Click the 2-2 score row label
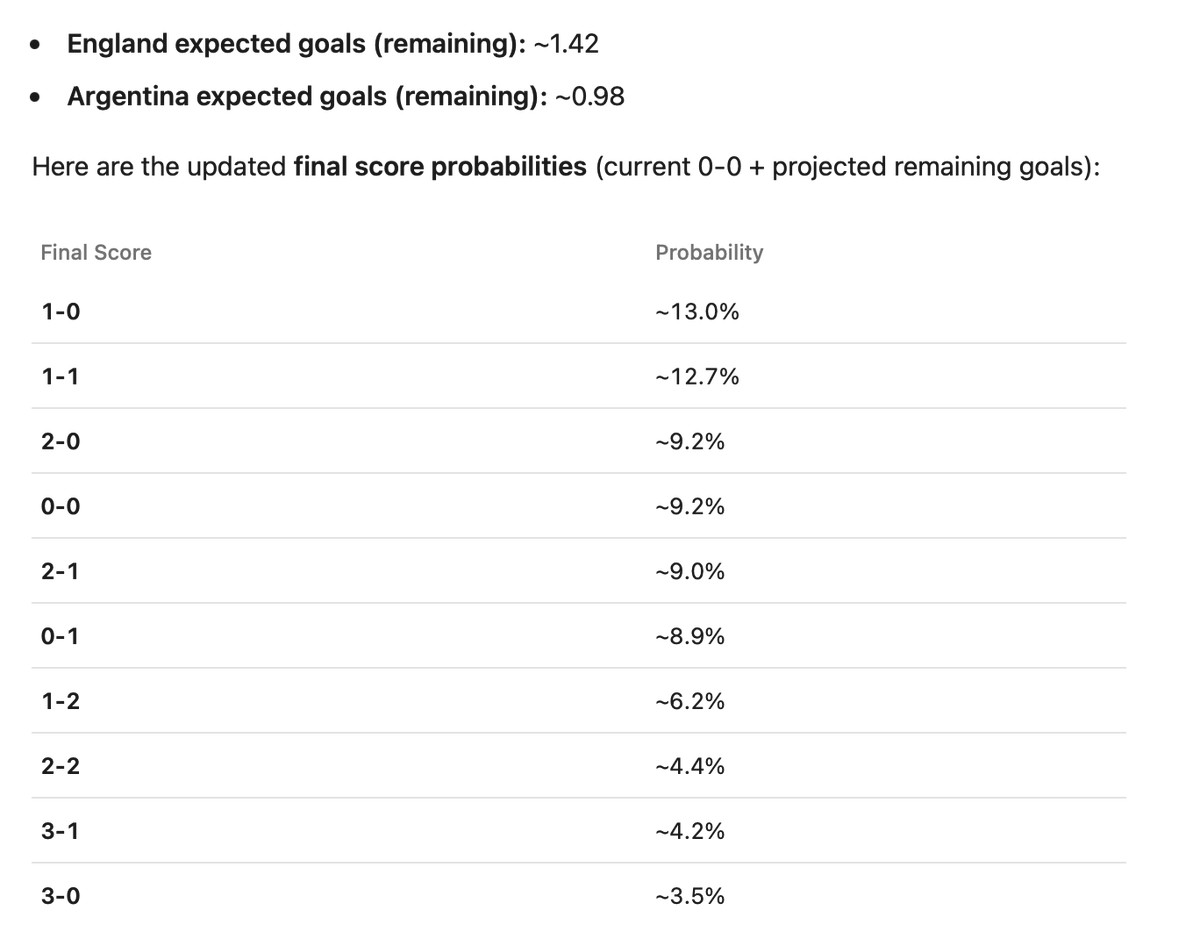 pyautogui.click(x=60, y=767)
